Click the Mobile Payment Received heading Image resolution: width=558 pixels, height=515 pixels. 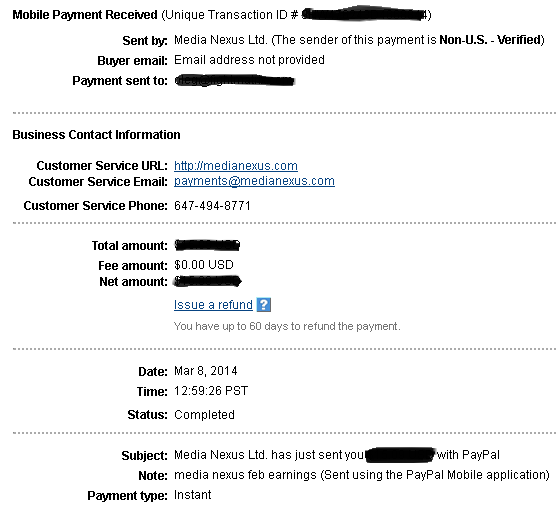point(85,15)
